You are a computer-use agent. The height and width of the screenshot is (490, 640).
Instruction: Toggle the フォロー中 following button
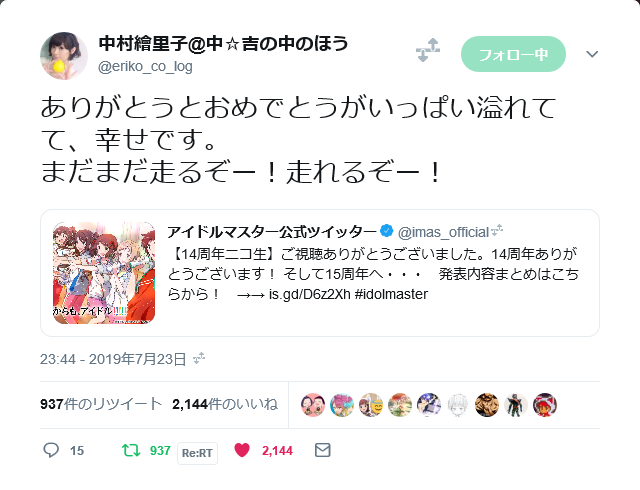tap(513, 54)
